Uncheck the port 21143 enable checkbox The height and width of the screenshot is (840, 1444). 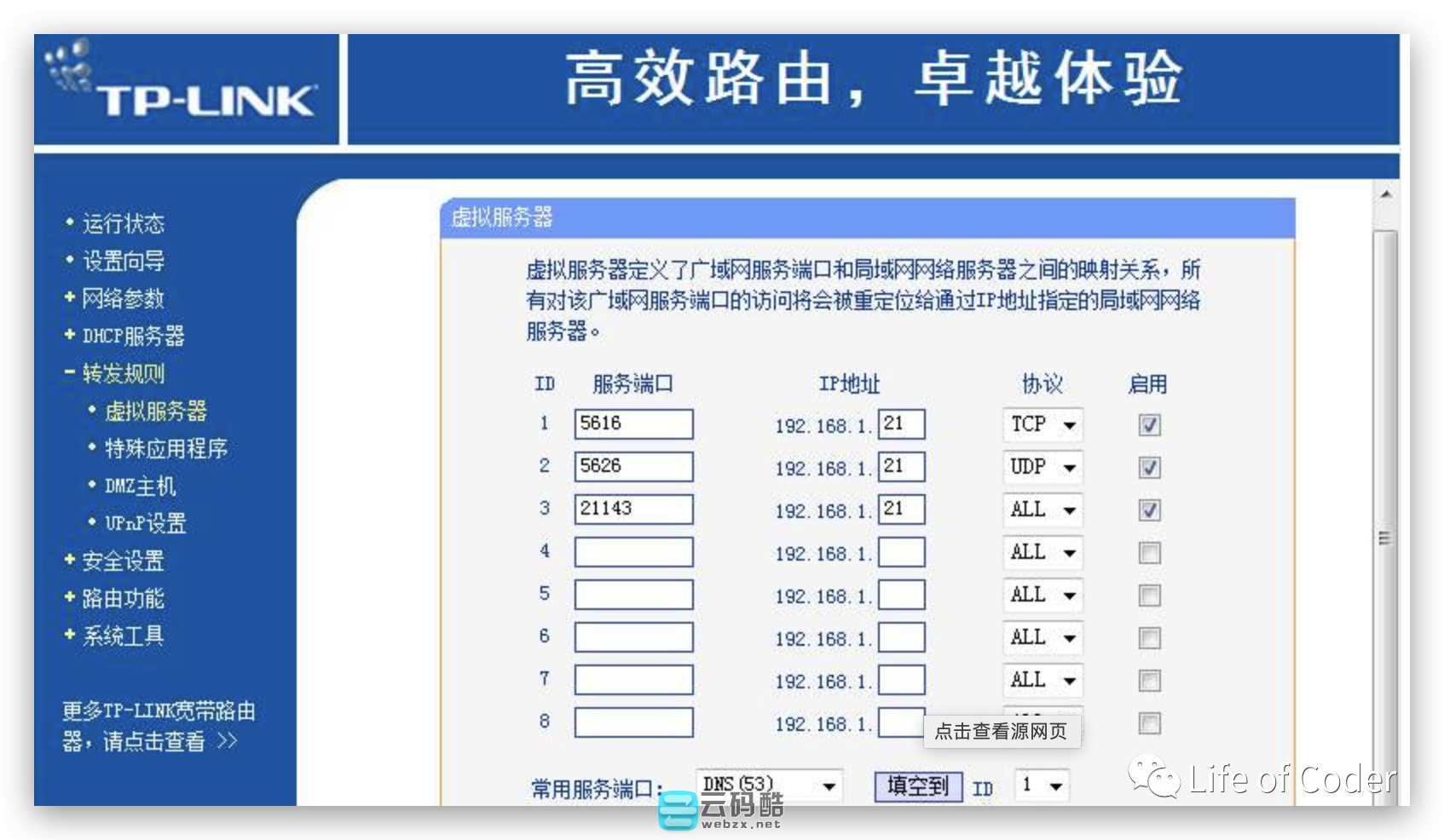coord(1149,510)
